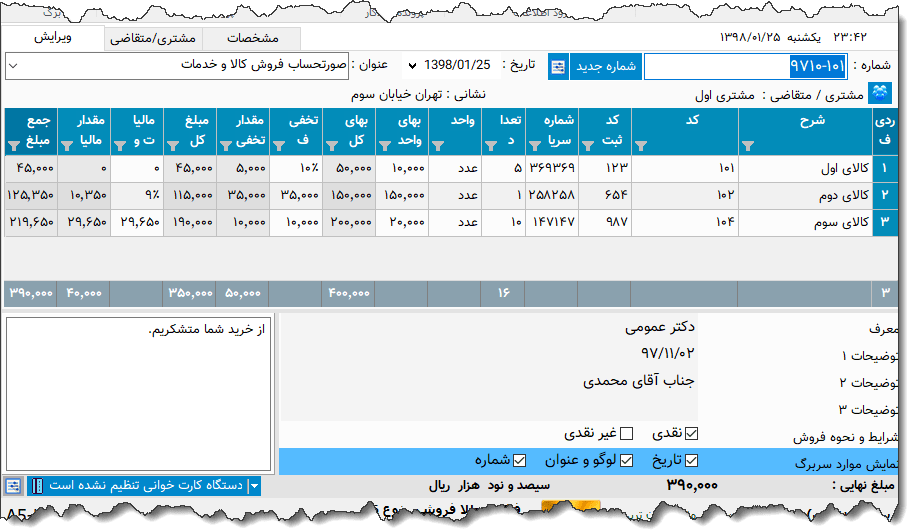Click the notes box از خرید شما متشکریم

coord(138,394)
